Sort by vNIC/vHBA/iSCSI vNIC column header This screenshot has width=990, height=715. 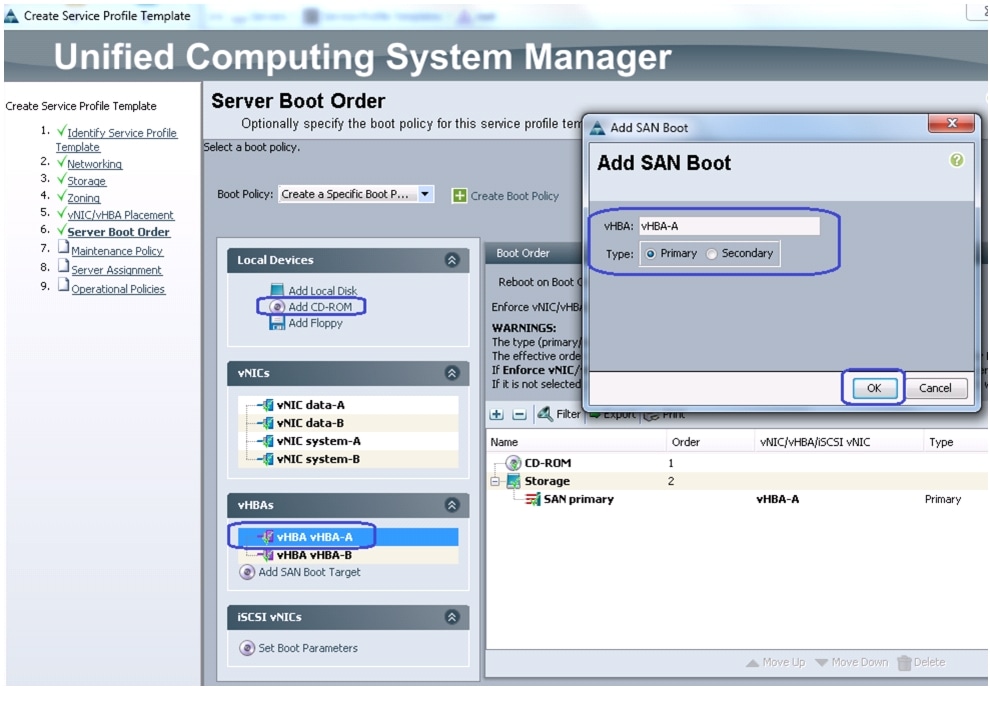(839, 442)
